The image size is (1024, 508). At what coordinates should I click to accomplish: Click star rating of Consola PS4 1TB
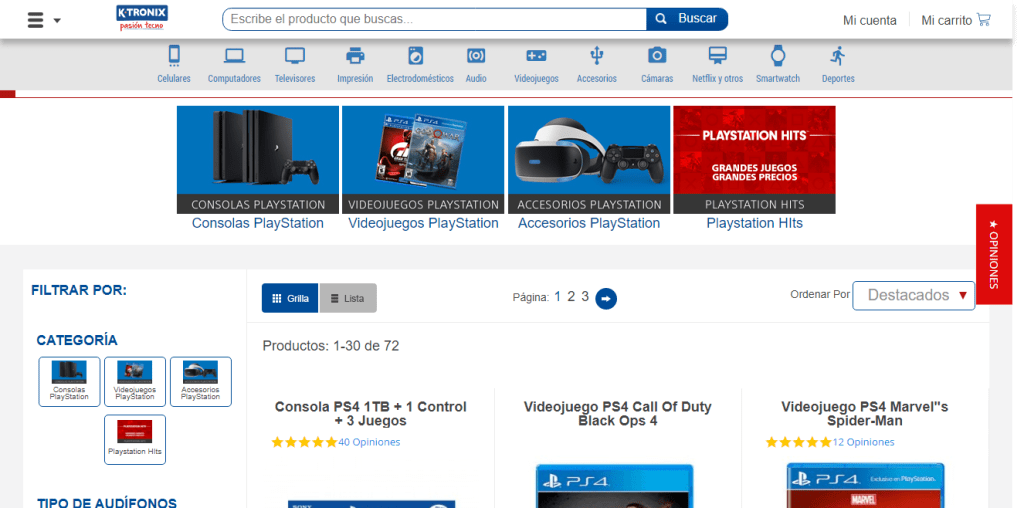304,442
